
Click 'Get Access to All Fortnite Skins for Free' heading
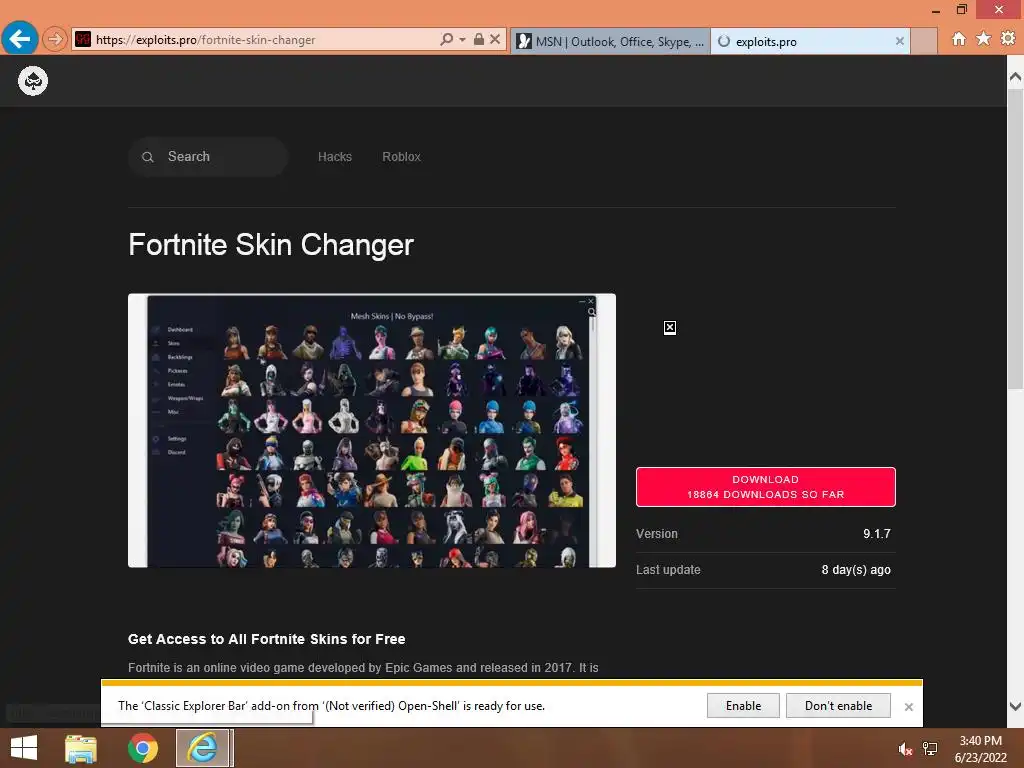click(x=266, y=639)
